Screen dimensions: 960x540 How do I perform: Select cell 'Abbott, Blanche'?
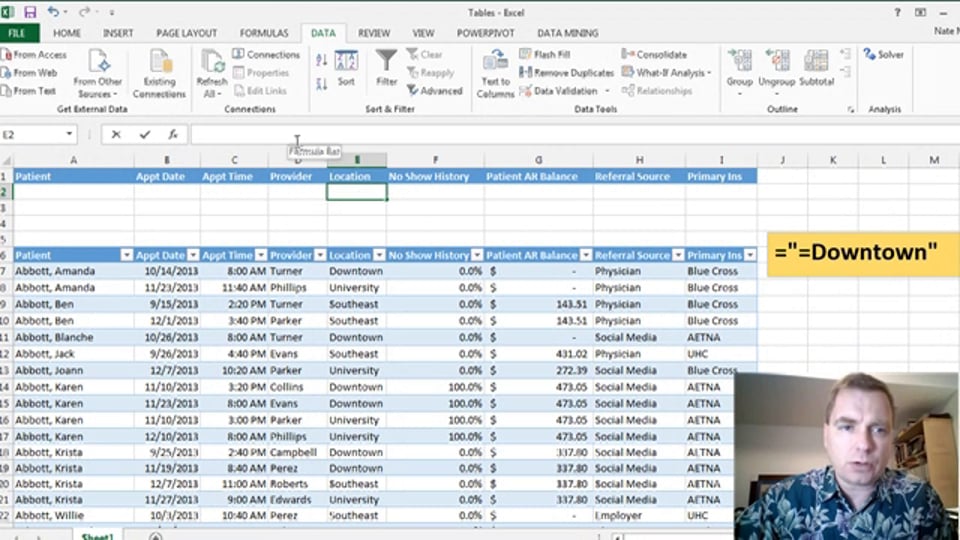coord(73,337)
